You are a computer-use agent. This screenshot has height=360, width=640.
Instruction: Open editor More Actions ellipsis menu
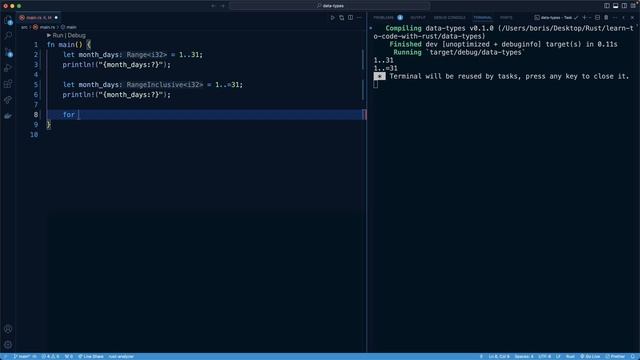pyautogui.click(x=359, y=18)
